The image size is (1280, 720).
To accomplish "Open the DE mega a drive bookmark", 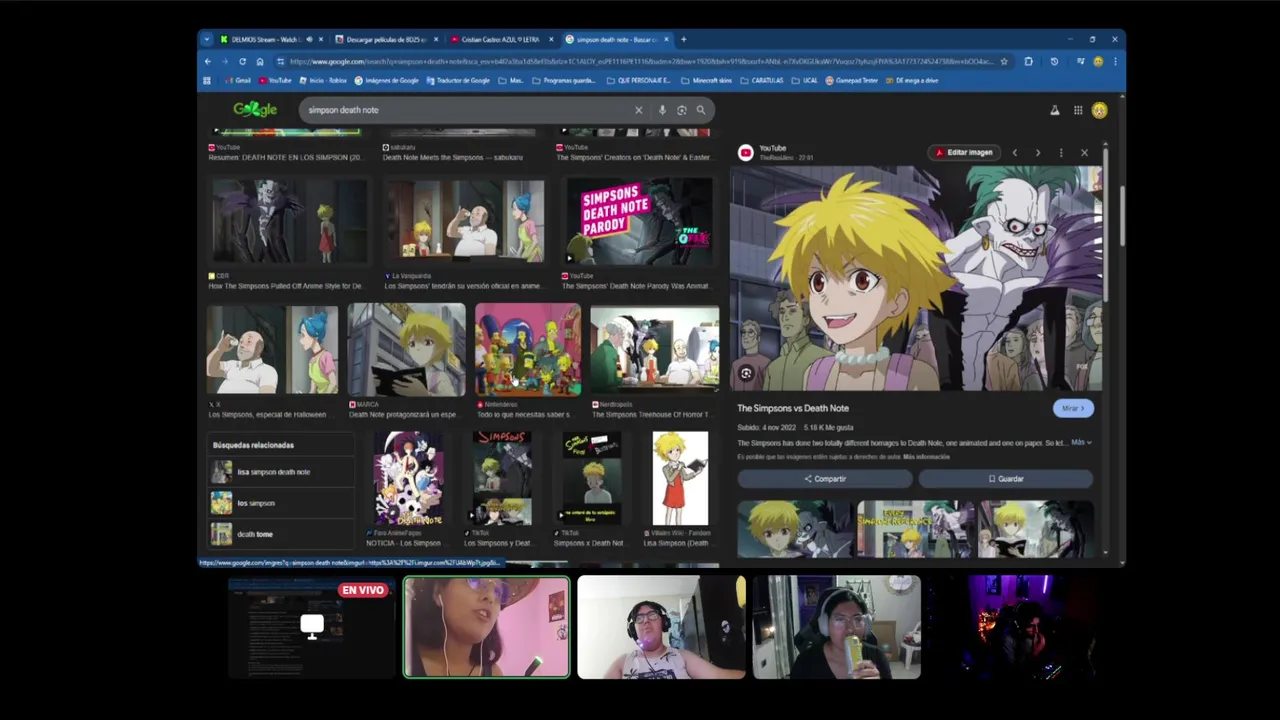I will click(912, 80).
